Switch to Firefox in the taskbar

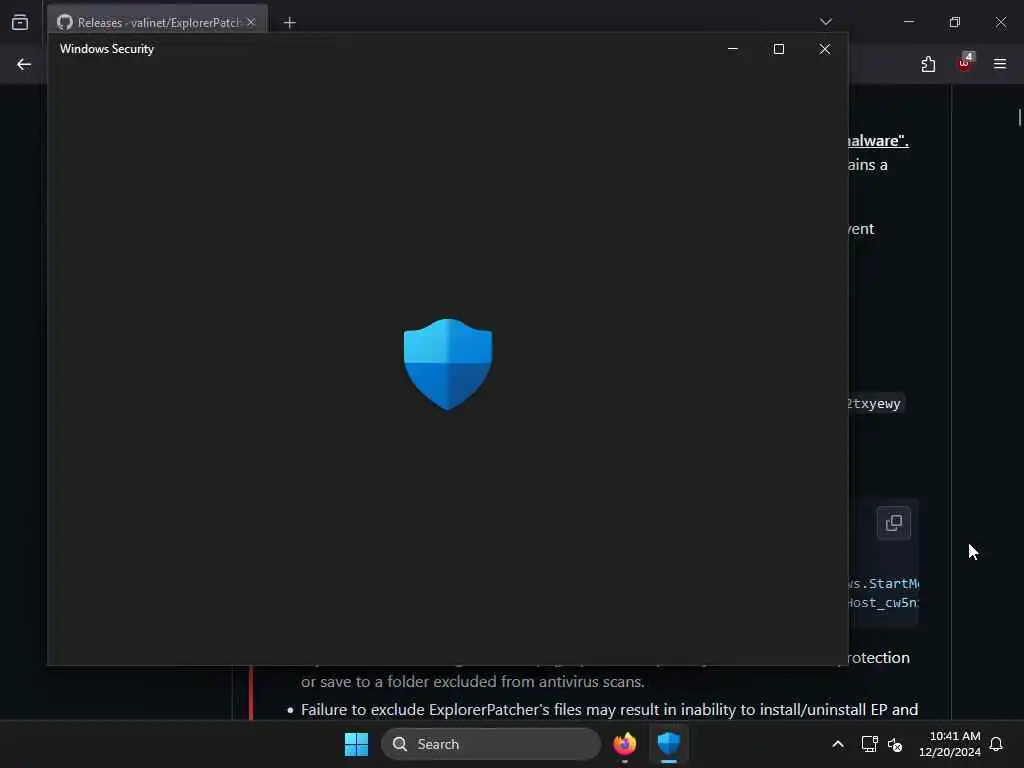click(x=624, y=744)
